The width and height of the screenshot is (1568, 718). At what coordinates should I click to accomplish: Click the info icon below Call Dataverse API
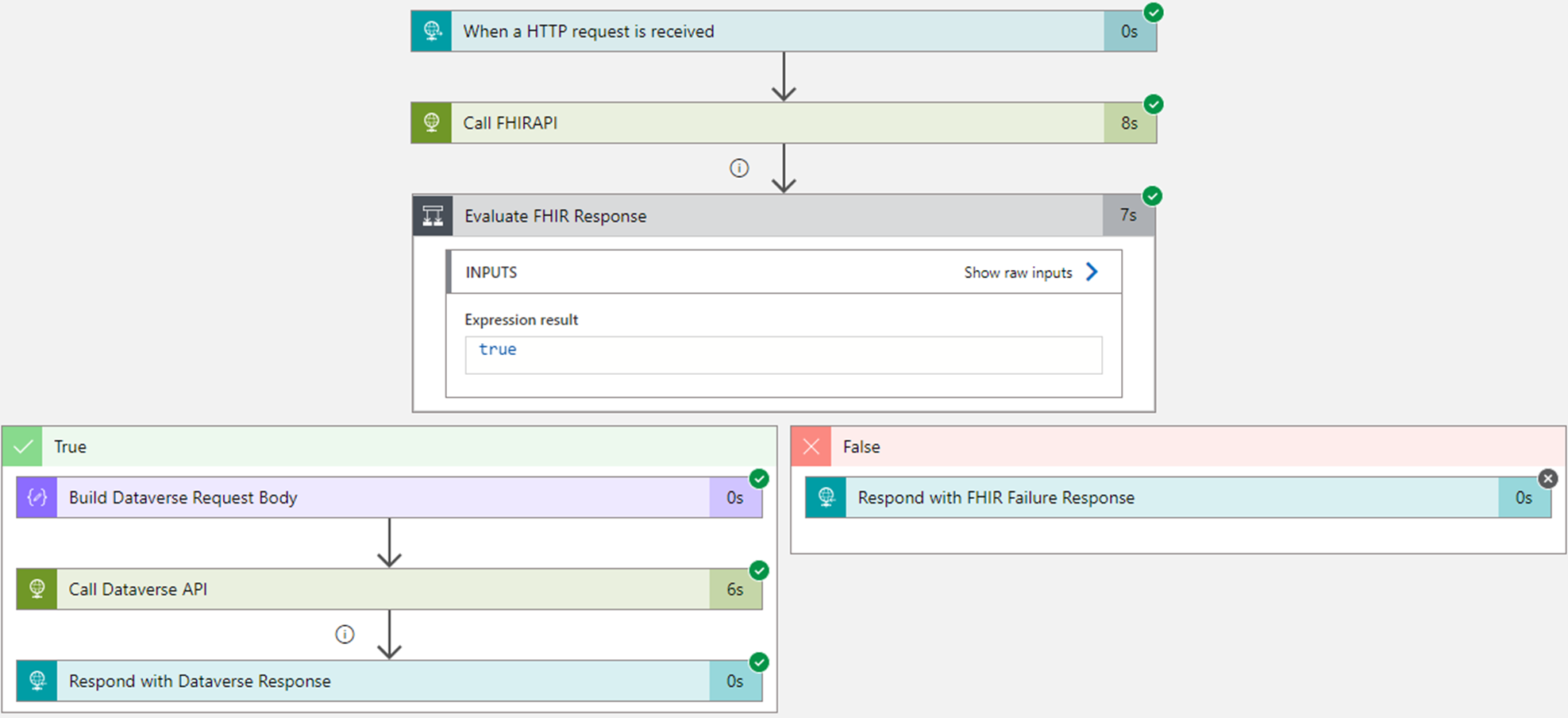(x=345, y=635)
